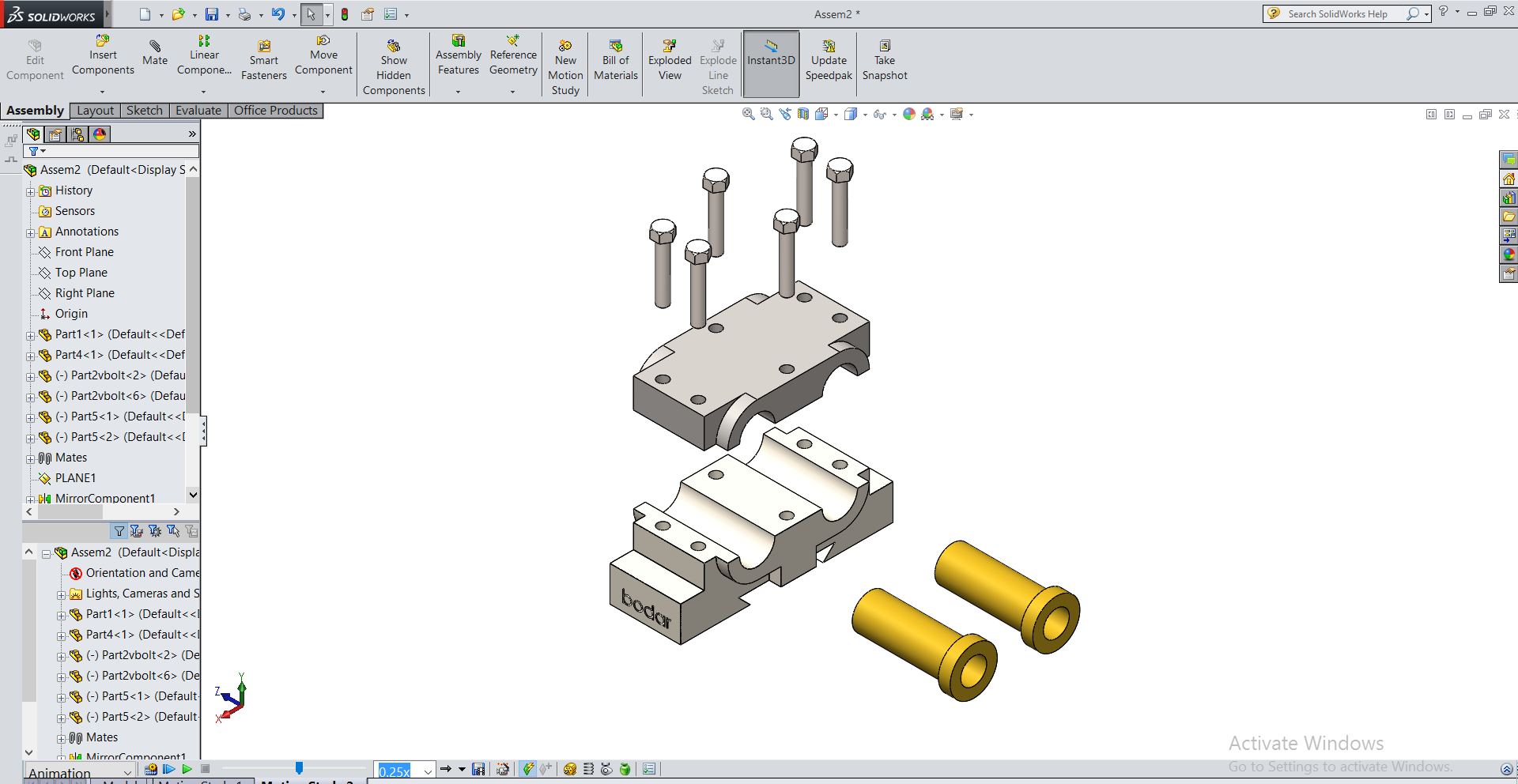Viewport: 1518px width, 784px height.
Task: Toggle Filter Results in motion tree toolbar
Action: 191,531
